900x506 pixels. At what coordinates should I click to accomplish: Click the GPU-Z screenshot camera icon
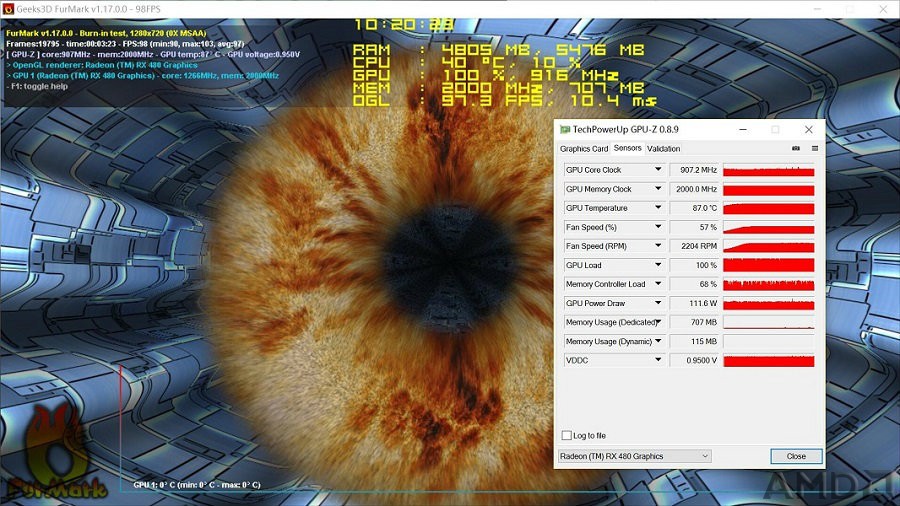(x=796, y=149)
